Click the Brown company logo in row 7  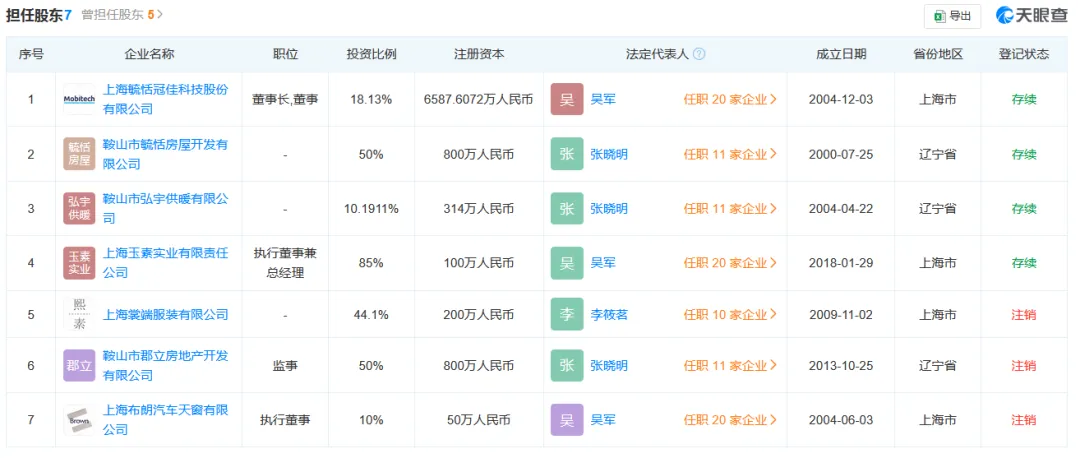(79, 420)
